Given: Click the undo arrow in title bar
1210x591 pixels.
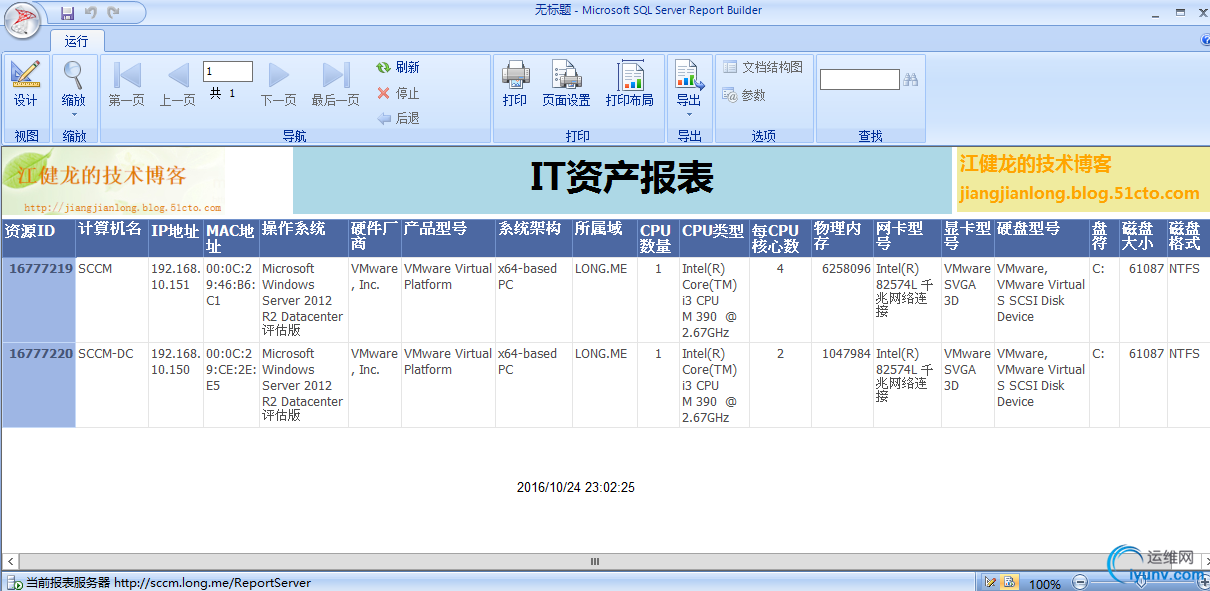Looking at the screenshot, I should click(90, 13).
